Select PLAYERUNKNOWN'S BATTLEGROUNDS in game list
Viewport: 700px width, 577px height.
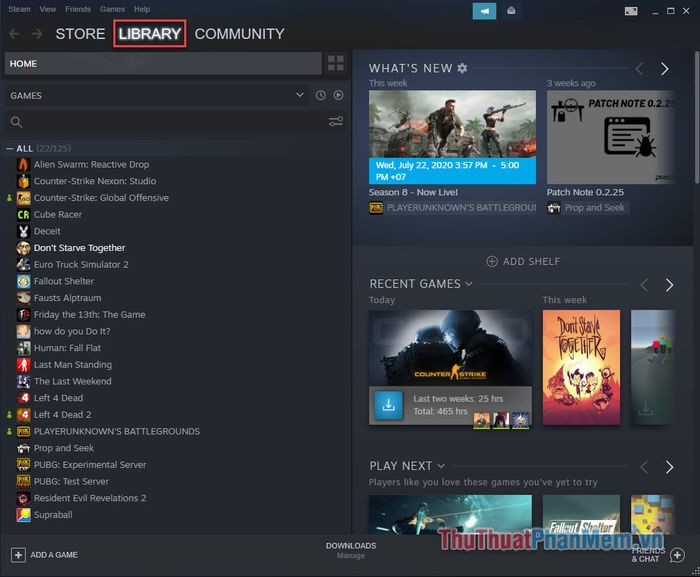click(x=117, y=431)
